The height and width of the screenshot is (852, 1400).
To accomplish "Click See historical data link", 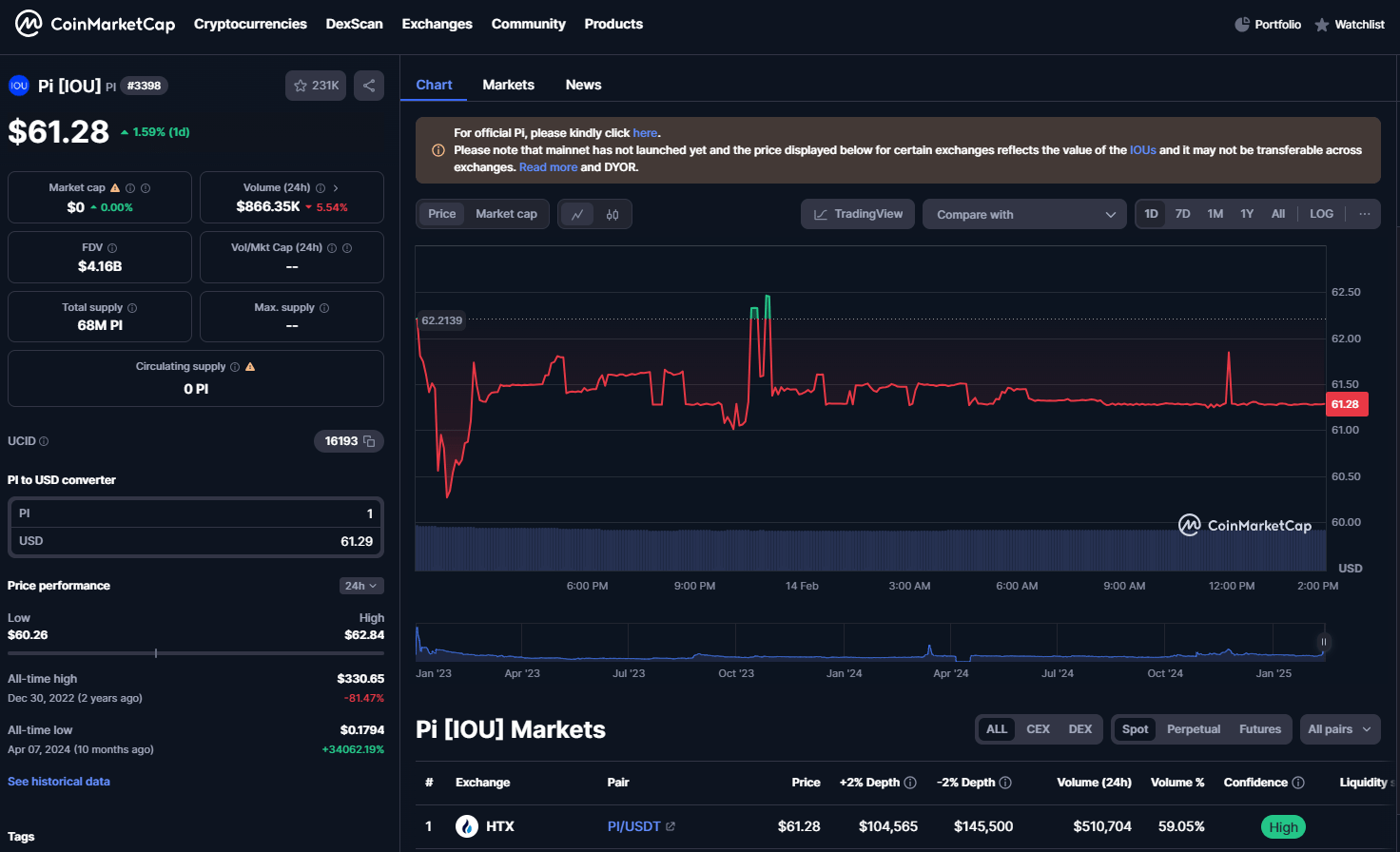I will [x=59, y=782].
